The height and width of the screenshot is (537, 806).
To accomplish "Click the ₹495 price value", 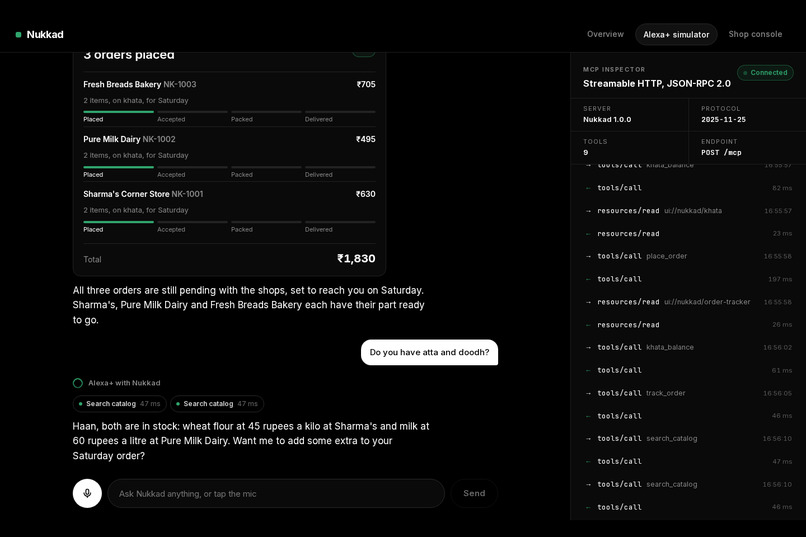I will pos(365,139).
